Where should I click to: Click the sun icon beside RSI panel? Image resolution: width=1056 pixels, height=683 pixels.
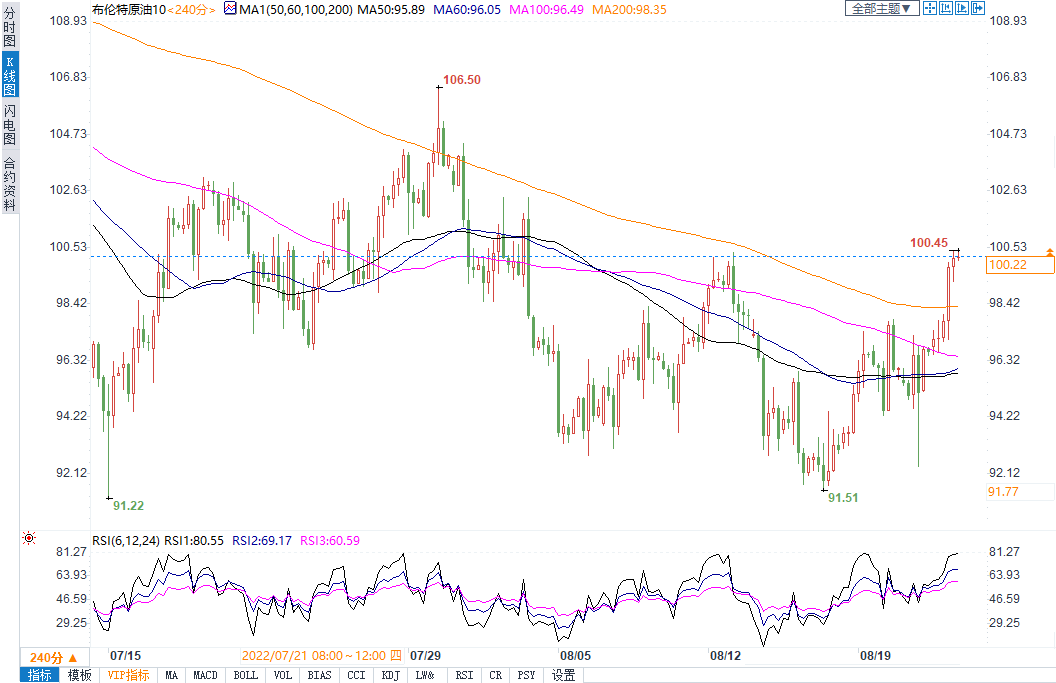click(29, 538)
